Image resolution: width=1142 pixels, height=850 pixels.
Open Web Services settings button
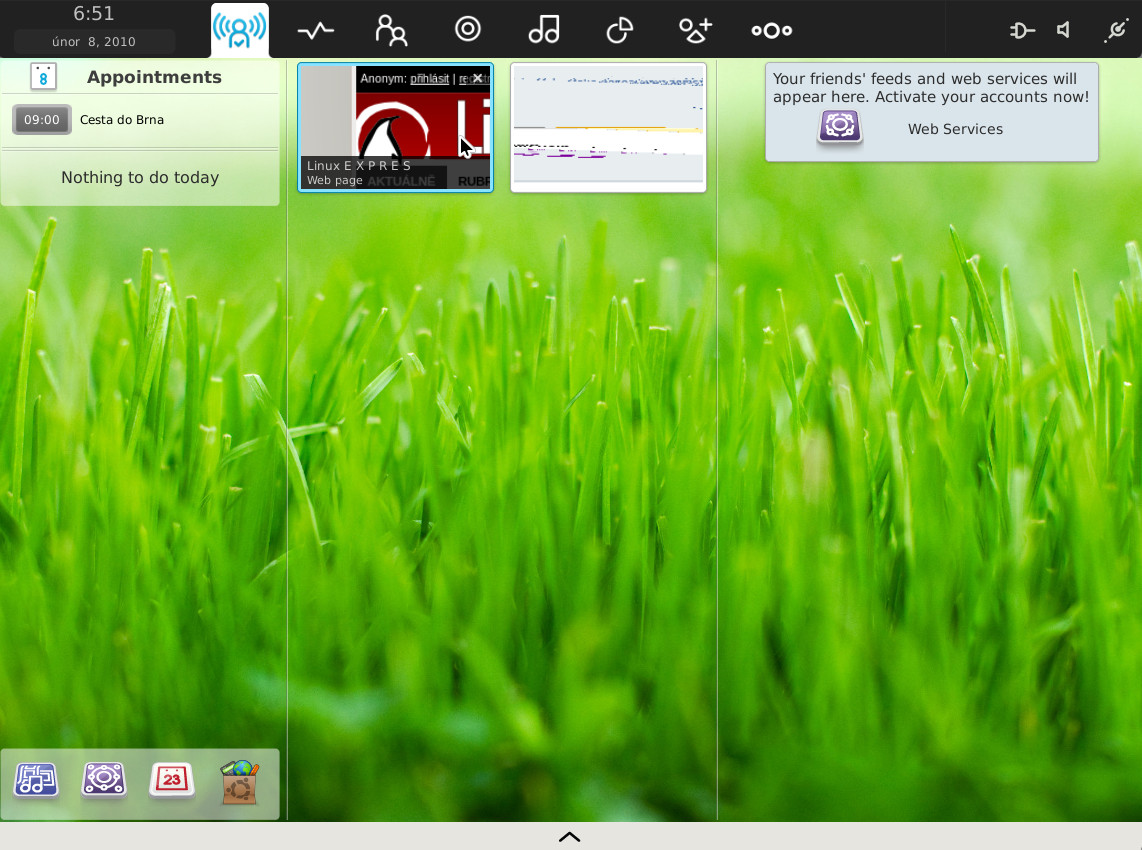coord(955,129)
